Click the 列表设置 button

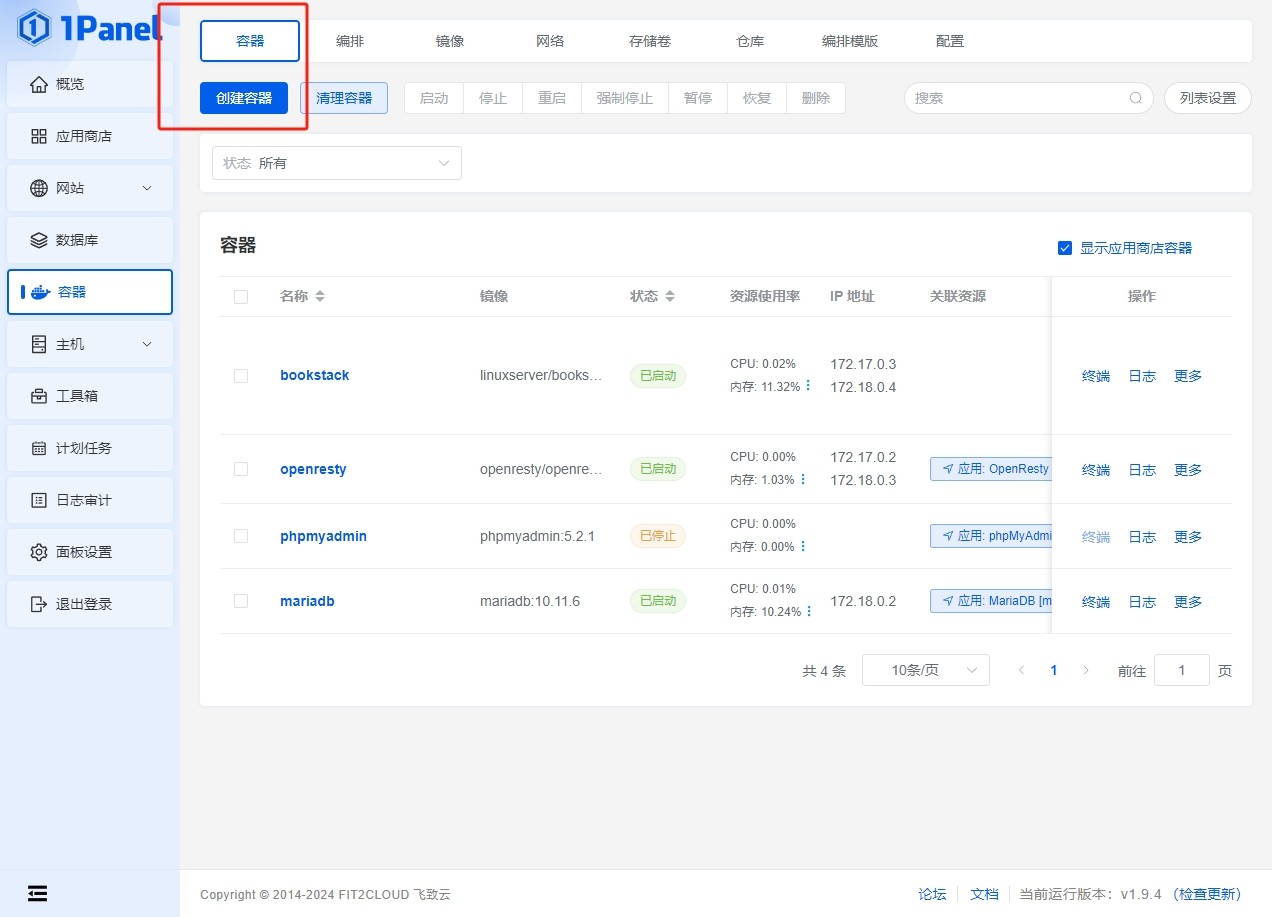tap(1208, 98)
